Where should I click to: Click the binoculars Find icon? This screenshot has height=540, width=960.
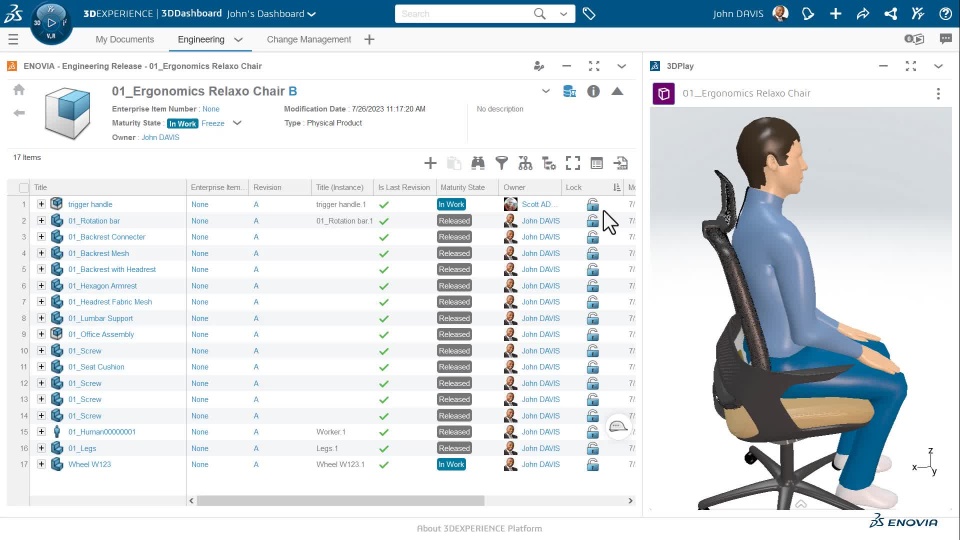click(x=478, y=163)
